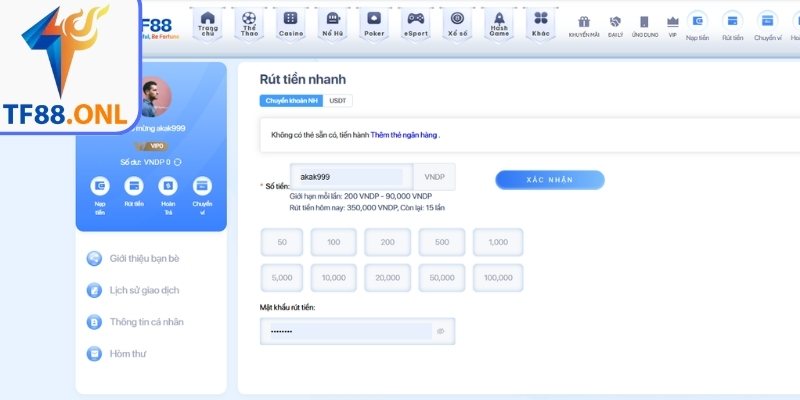Select the 50,000 amount preset
This screenshot has width=800, height=400.
[x=442, y=278]
